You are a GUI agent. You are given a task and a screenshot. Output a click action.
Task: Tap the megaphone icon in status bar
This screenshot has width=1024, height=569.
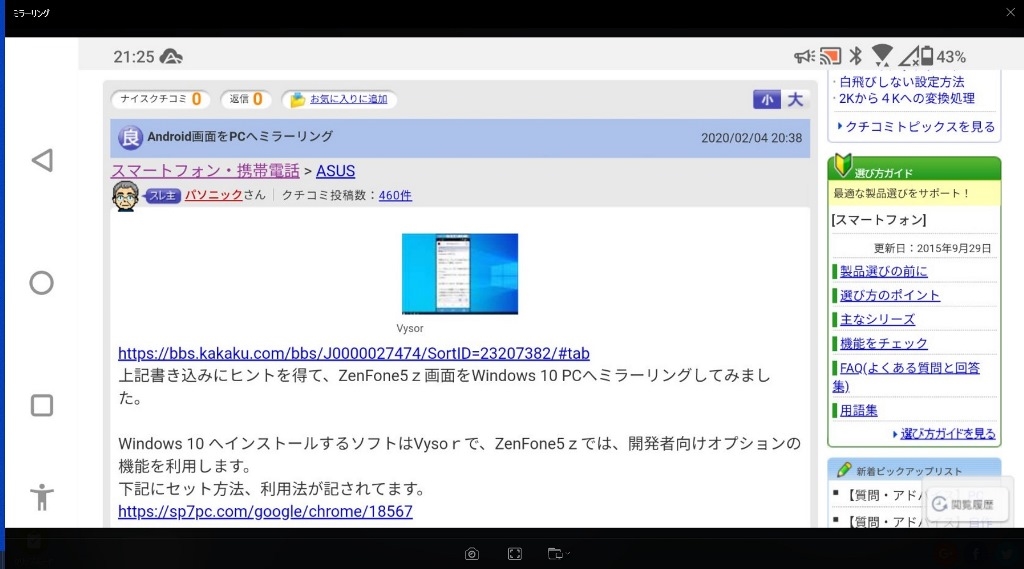[804, 57]
